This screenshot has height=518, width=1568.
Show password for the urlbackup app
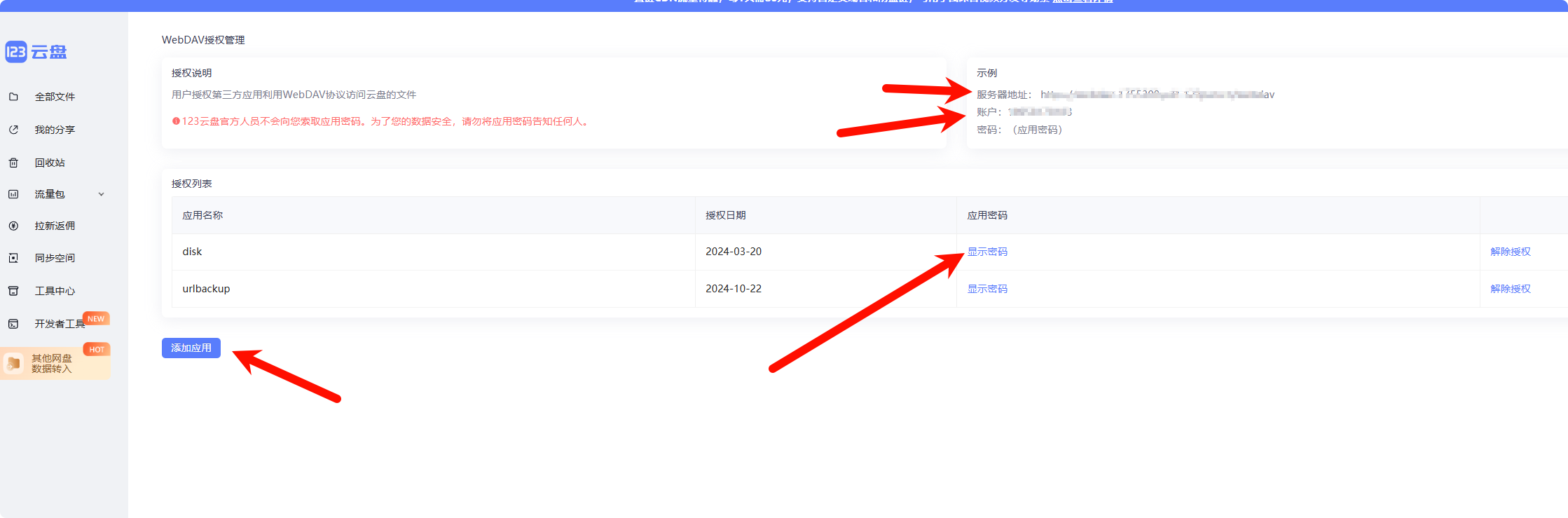pos(987,289)
